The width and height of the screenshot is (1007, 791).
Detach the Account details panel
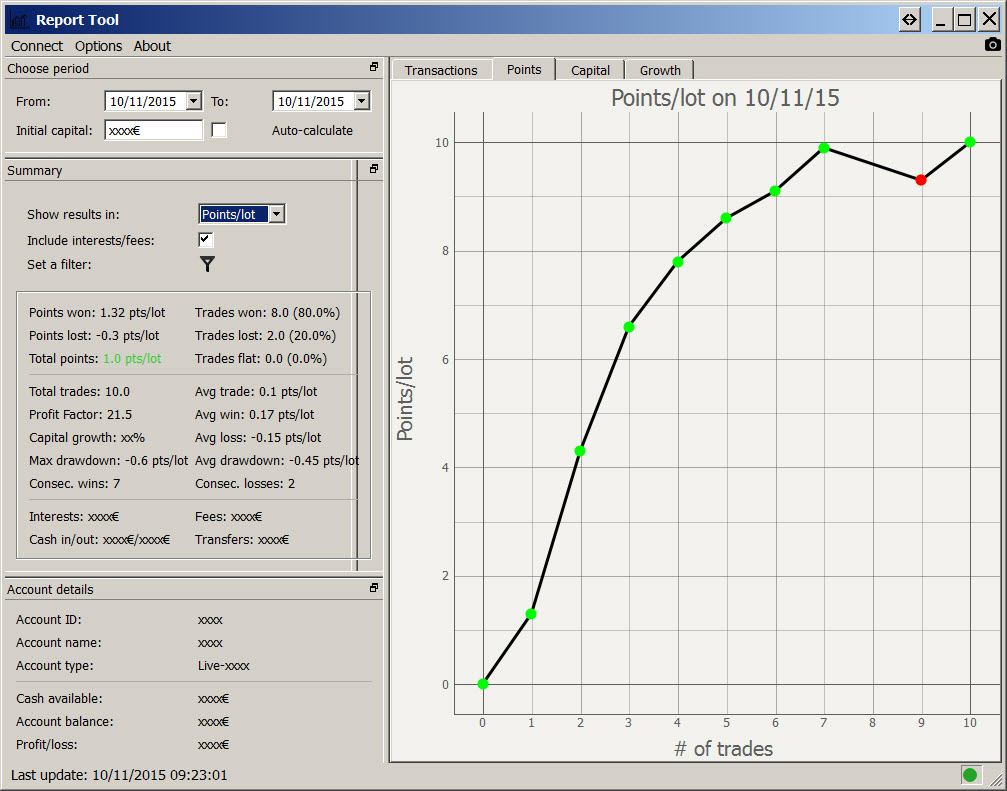(x=374, y=588)
